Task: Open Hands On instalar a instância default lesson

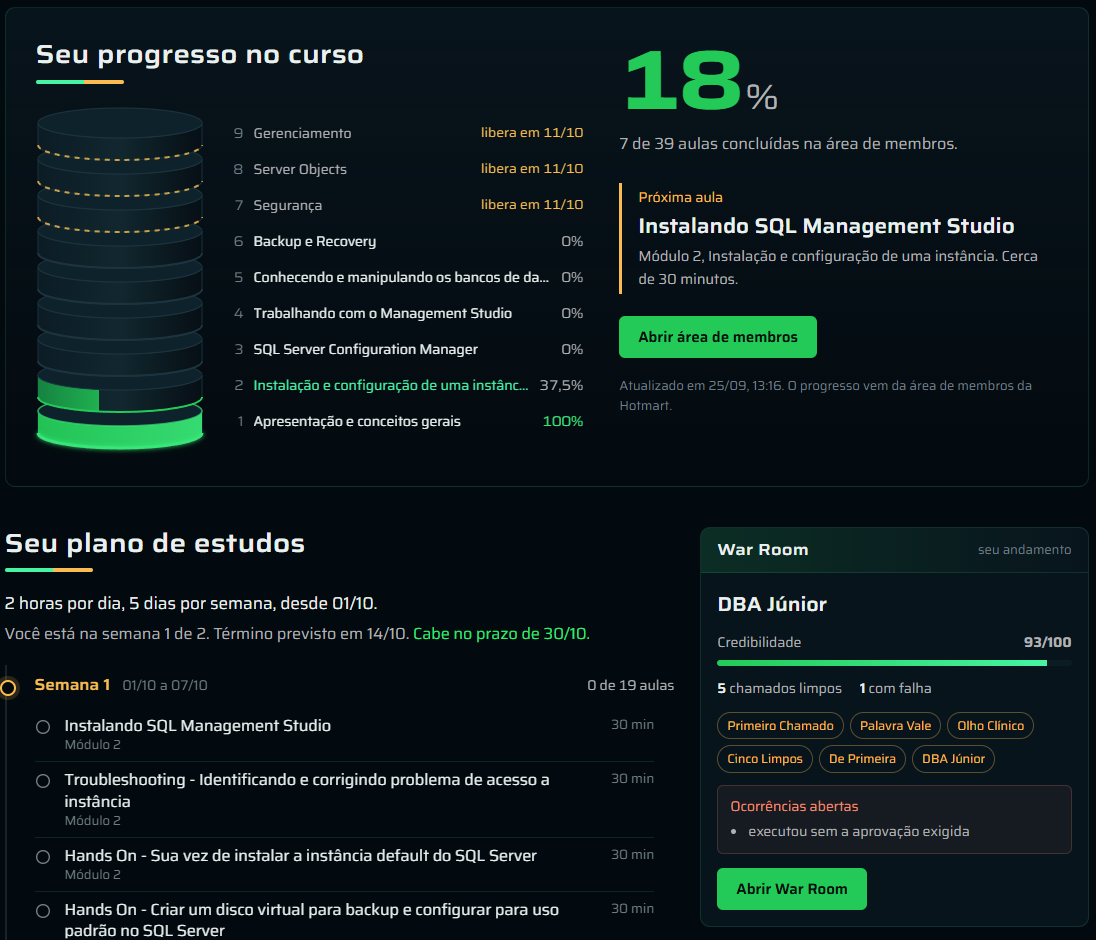Action: [x=301, y=855]
